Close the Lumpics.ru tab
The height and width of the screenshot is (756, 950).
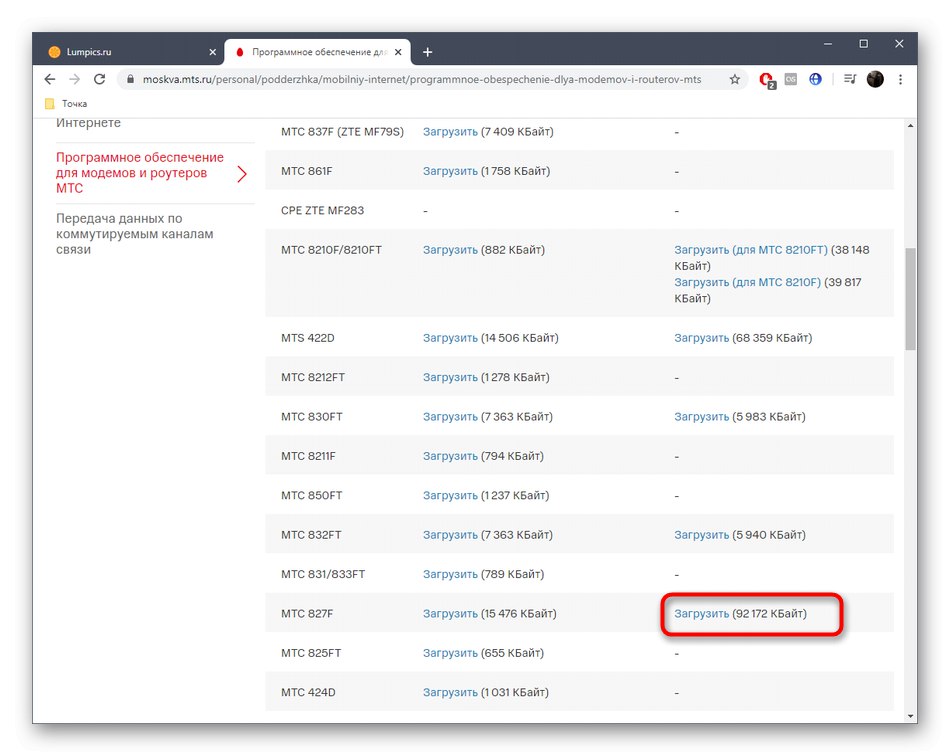pos(213,52)
